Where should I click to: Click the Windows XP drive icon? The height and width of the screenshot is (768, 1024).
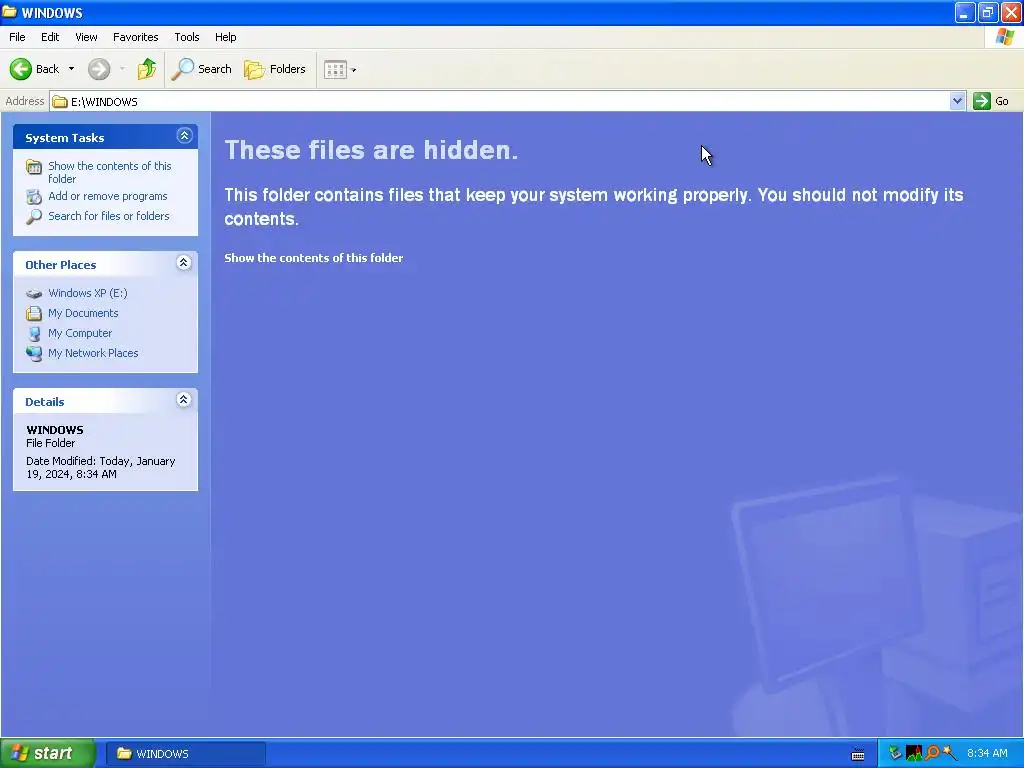point(34,294)
